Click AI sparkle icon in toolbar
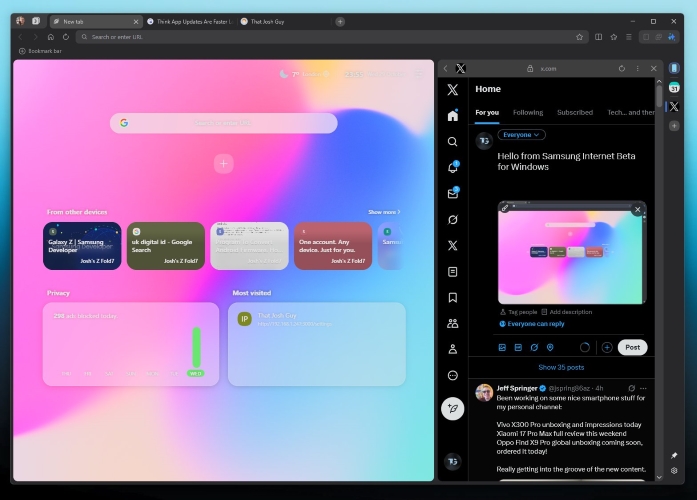This screenshot has width=697, height=500. (672, 37)
